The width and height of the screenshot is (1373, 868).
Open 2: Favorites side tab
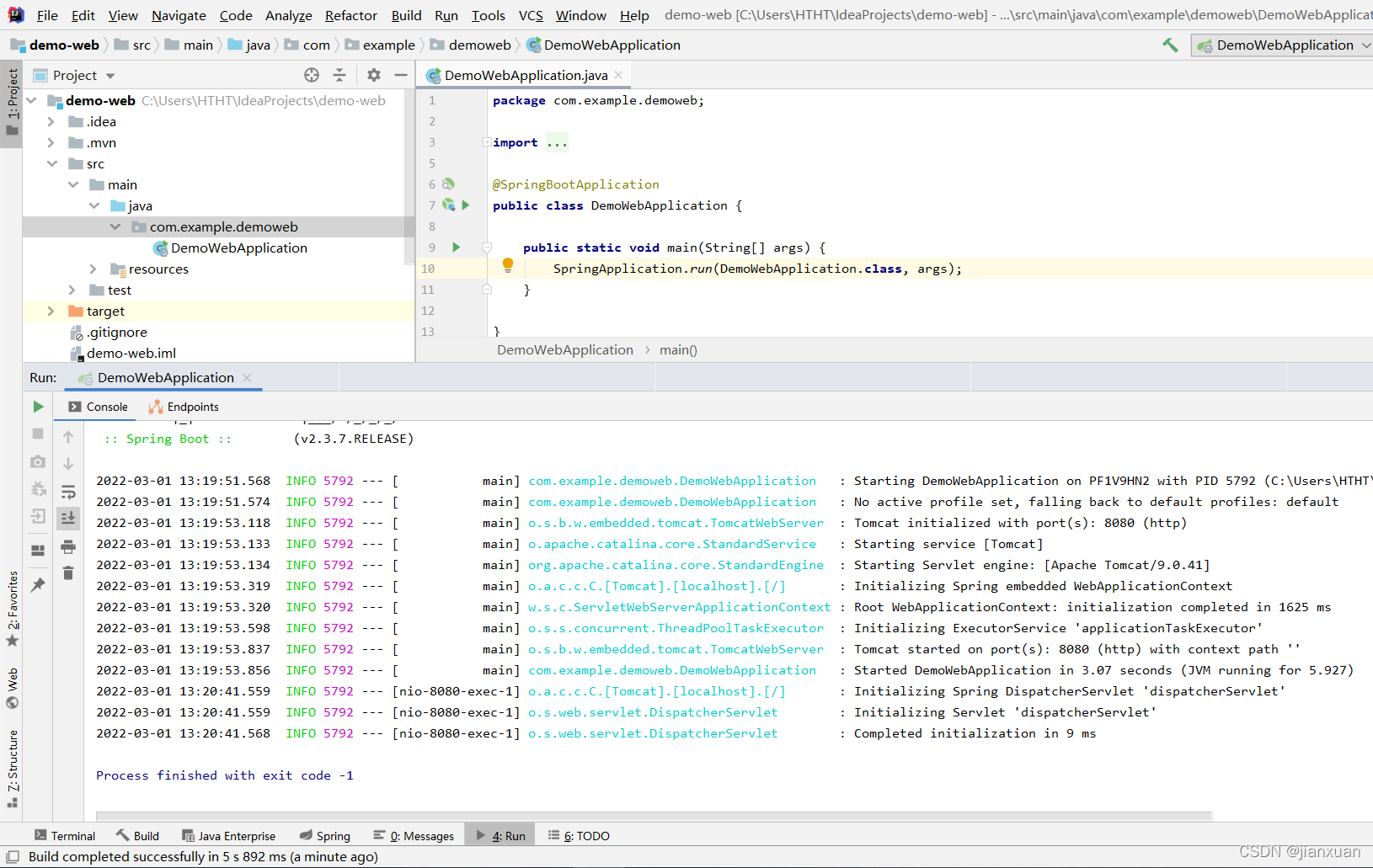pos(12,608)
